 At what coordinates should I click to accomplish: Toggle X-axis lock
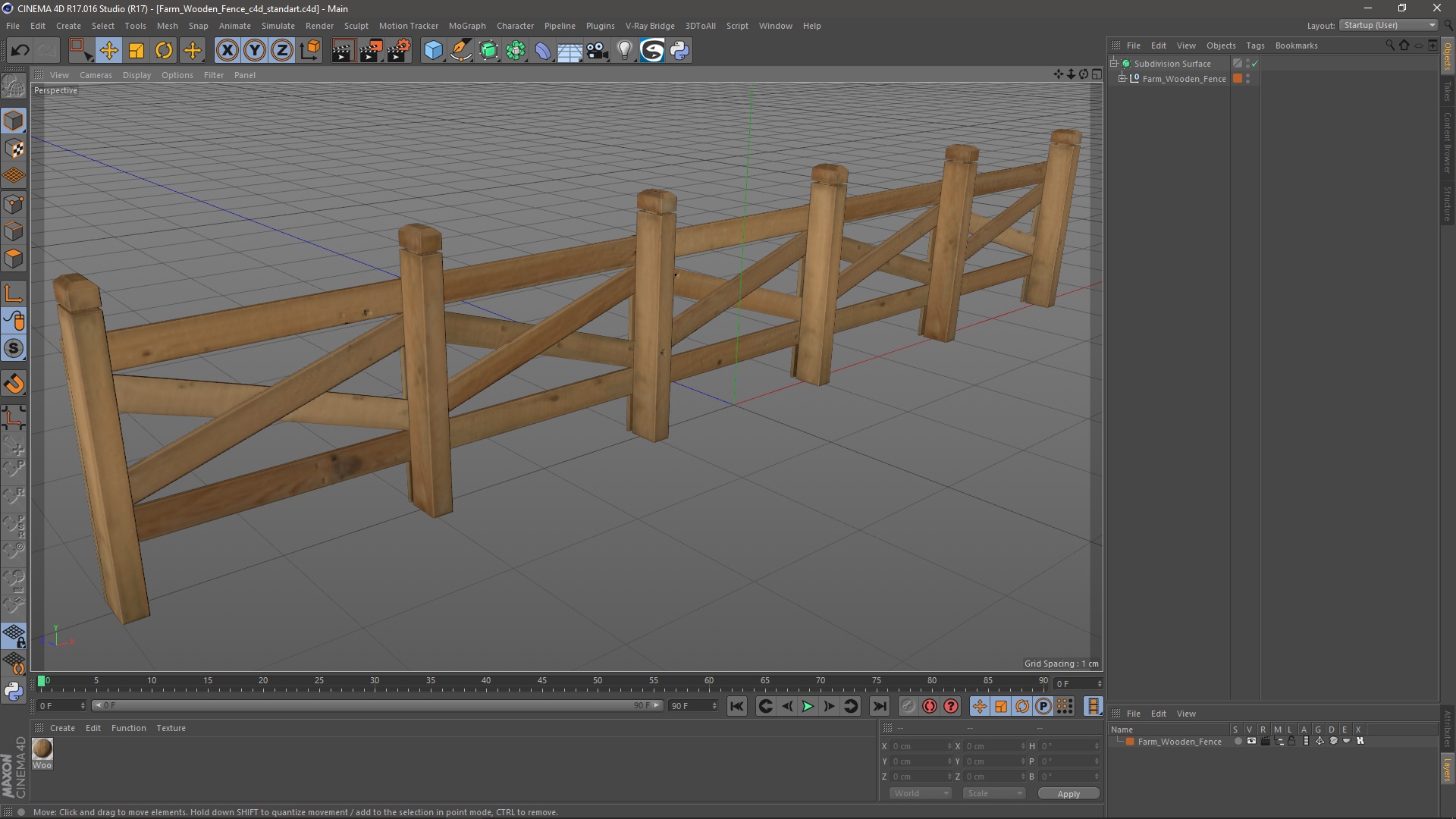[x=227, y=51]
